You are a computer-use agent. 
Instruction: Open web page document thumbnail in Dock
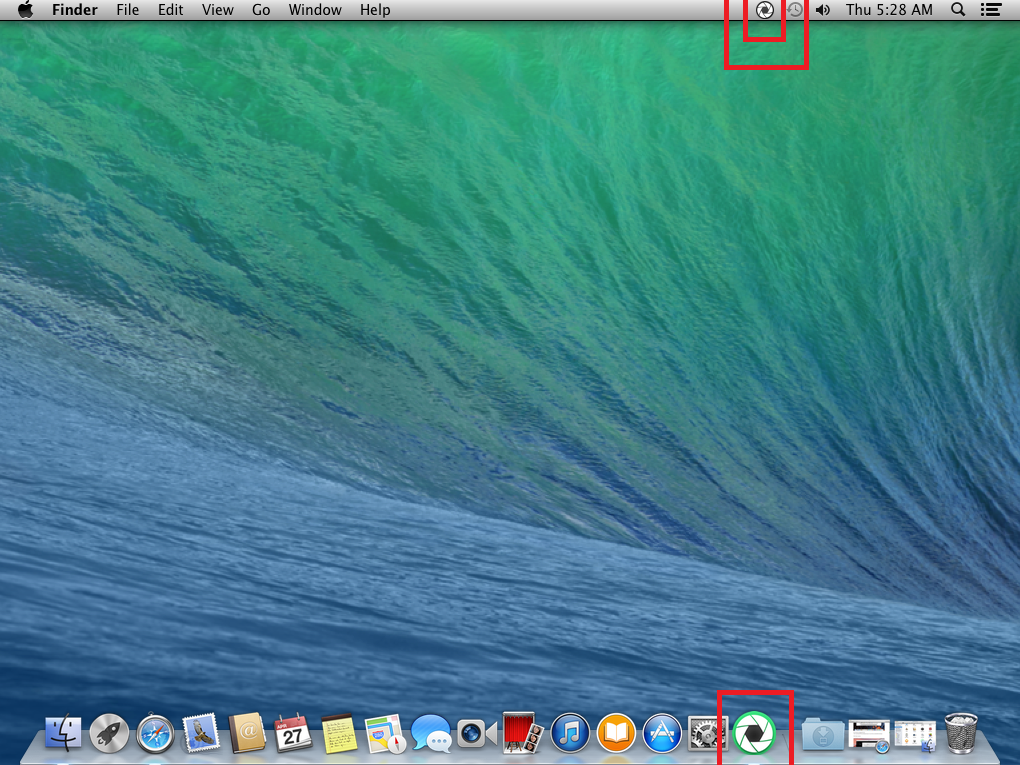coord(869,735)
